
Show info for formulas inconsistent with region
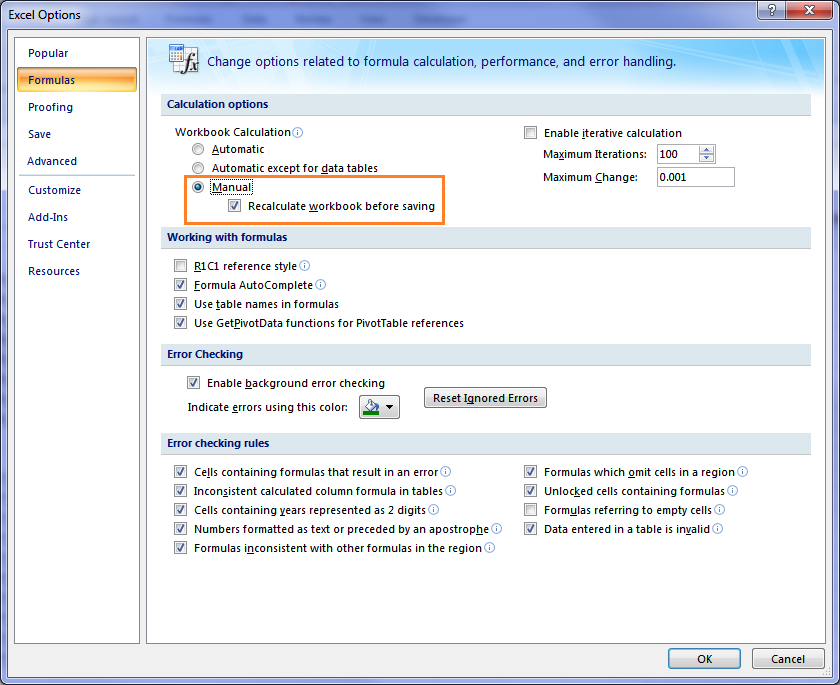pos(489,548)
